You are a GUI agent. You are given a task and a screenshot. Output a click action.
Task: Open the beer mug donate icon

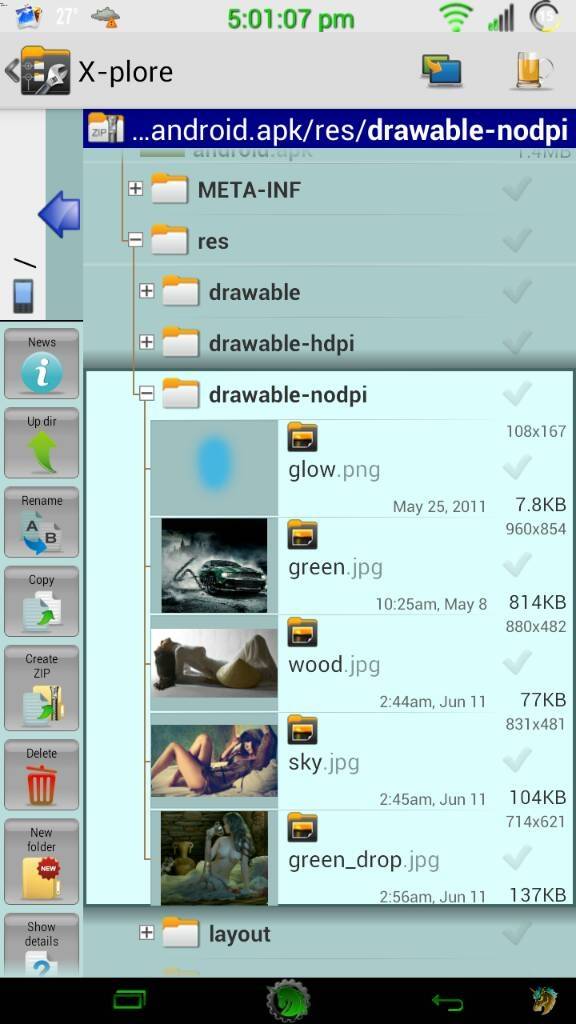534,70
